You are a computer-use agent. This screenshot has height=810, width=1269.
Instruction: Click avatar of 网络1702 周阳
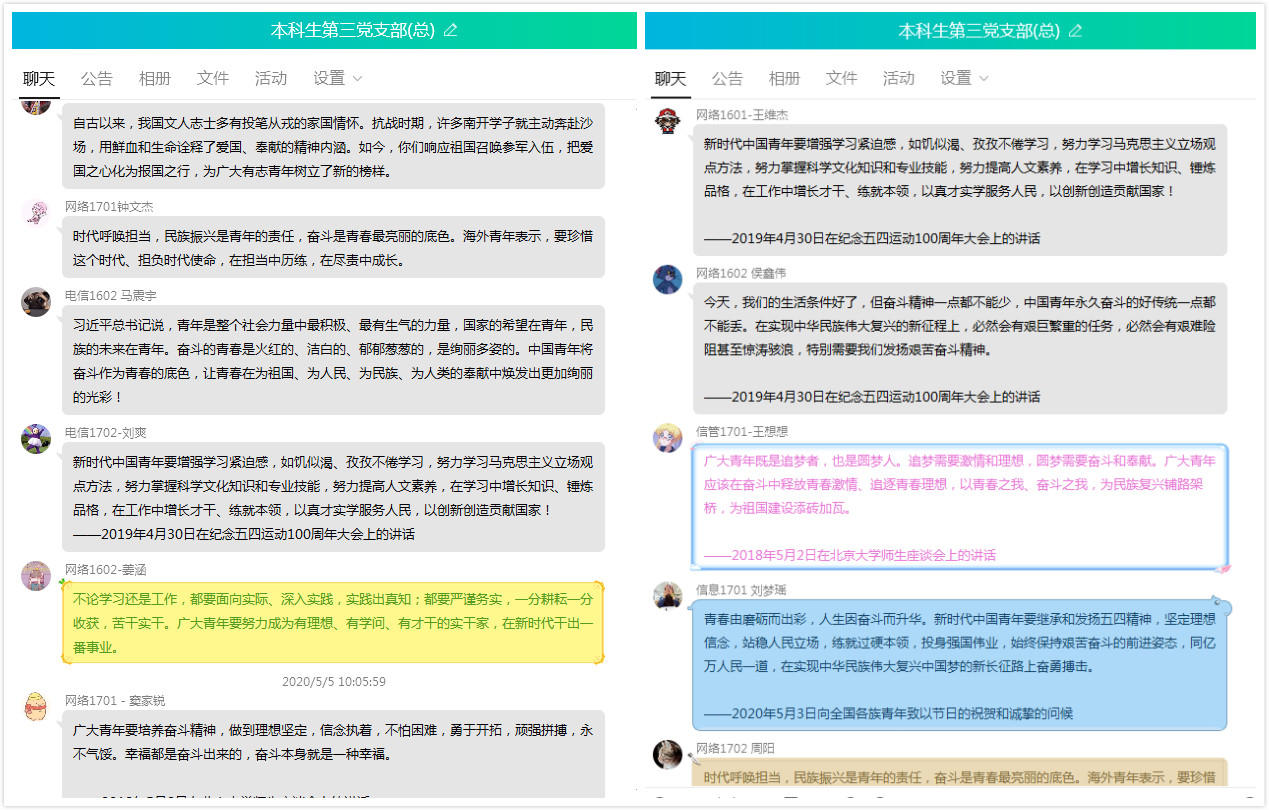click(668, 754)
